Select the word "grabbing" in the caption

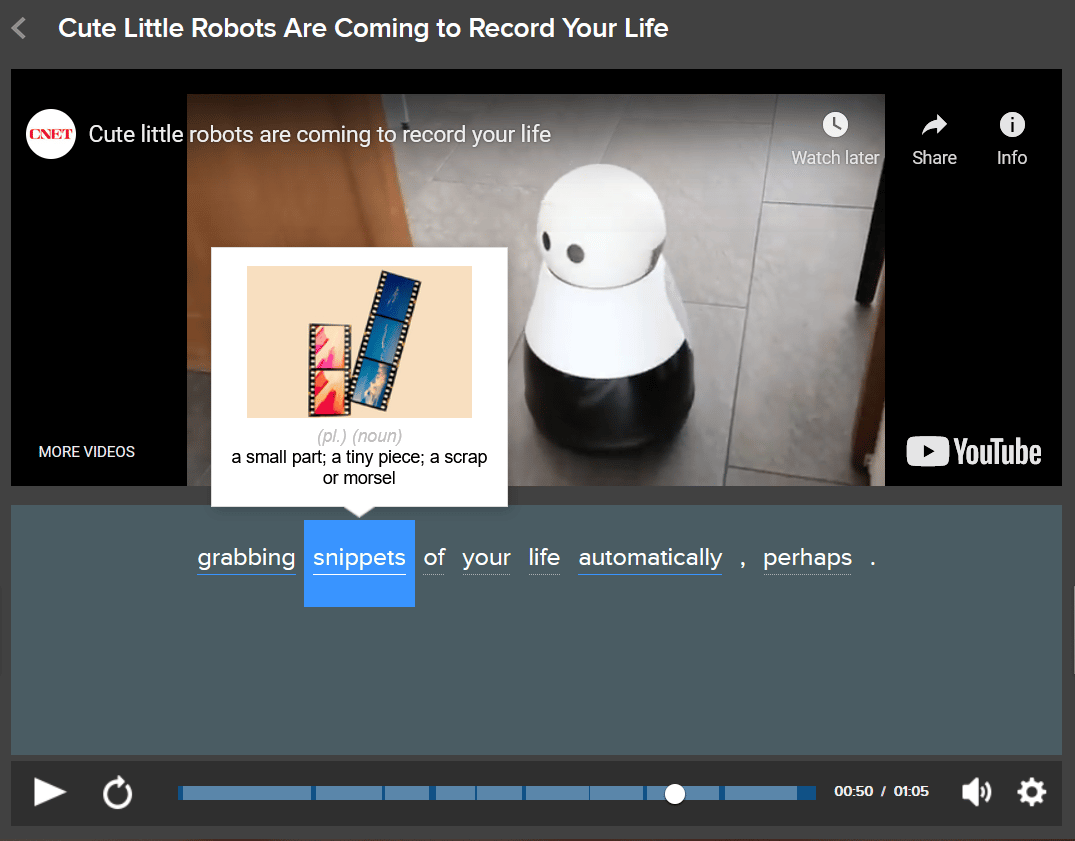(x=247, y=558)
